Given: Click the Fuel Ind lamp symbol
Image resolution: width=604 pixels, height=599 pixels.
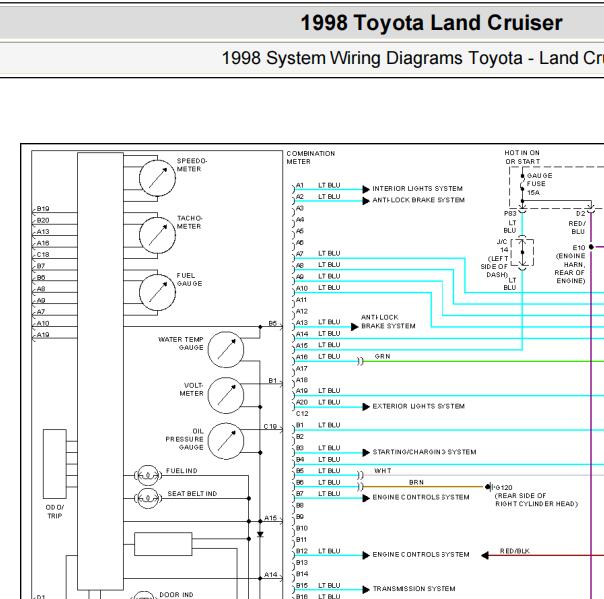Looking at the screenshot, I should click(148, 475).
